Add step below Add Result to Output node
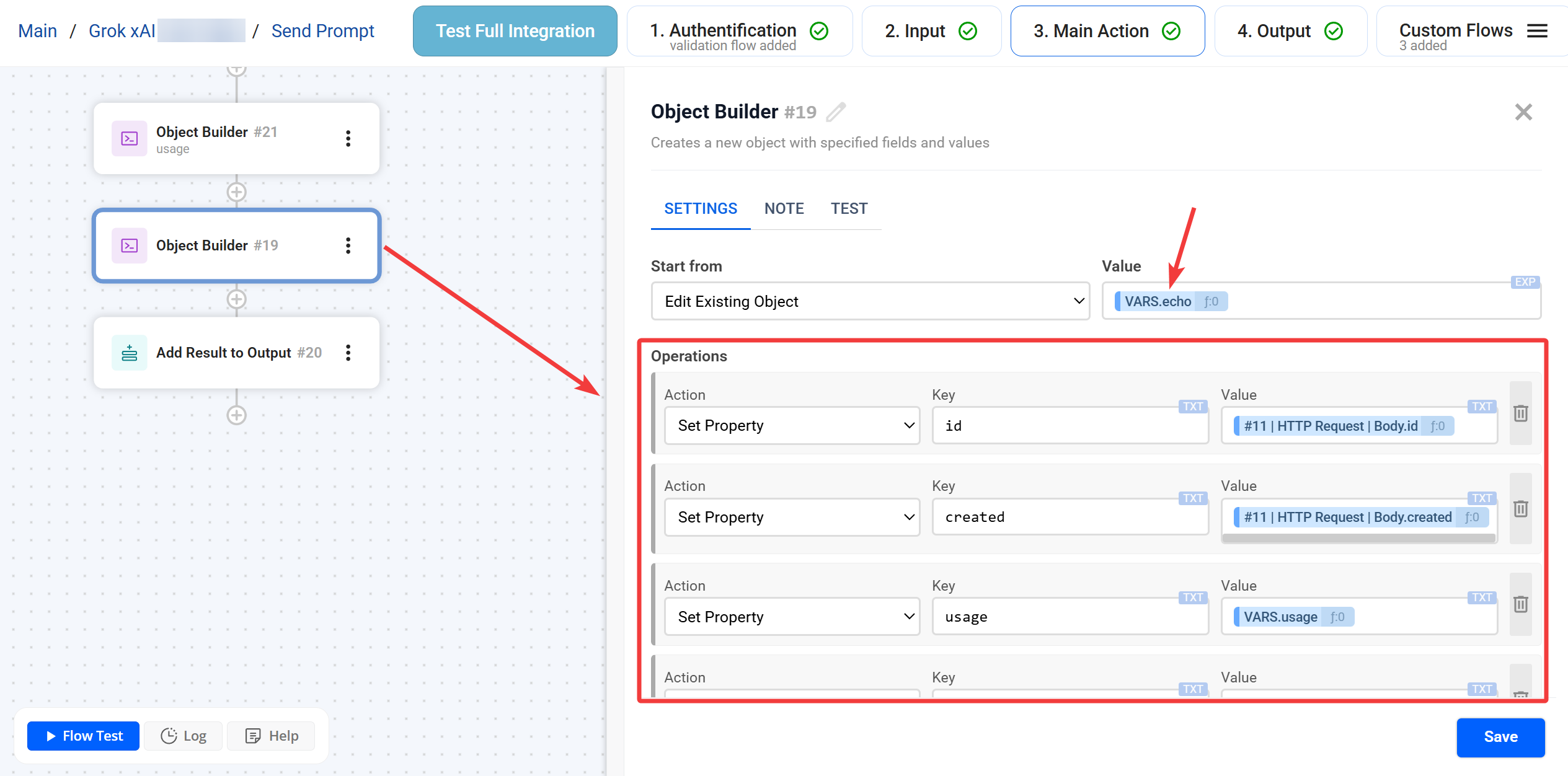The image size is (1568, 776). (x=236, y=415)
